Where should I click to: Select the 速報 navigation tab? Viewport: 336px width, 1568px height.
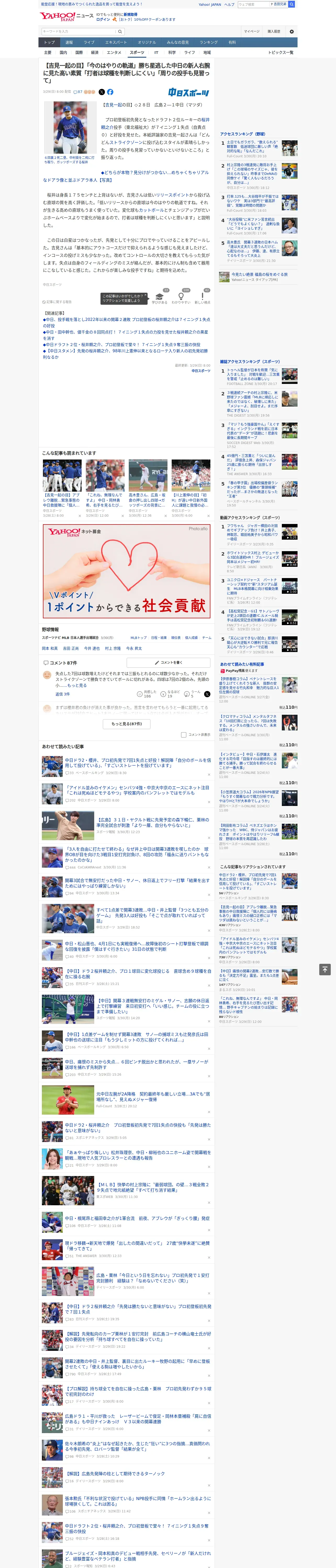click(69, 43)
